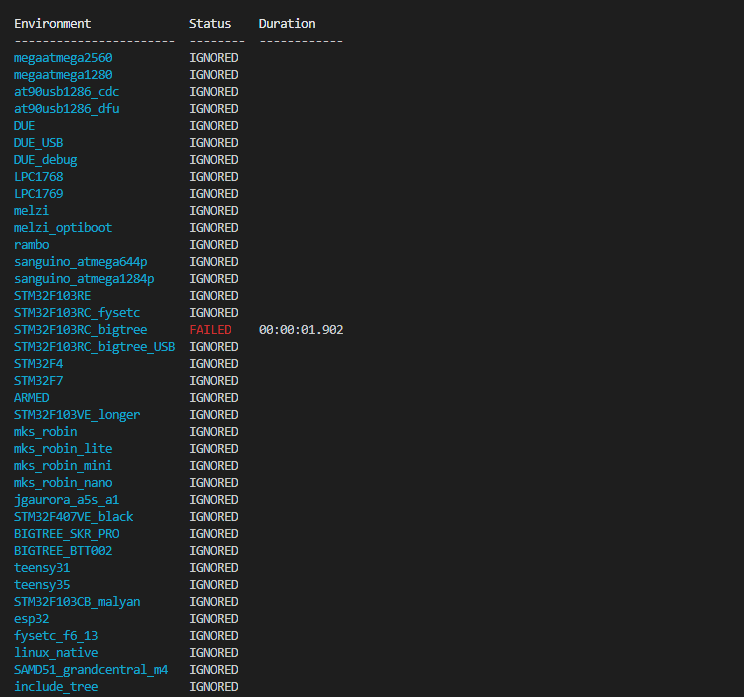
Task: Click the esp32 environment entry
Action: click(31, 619)
